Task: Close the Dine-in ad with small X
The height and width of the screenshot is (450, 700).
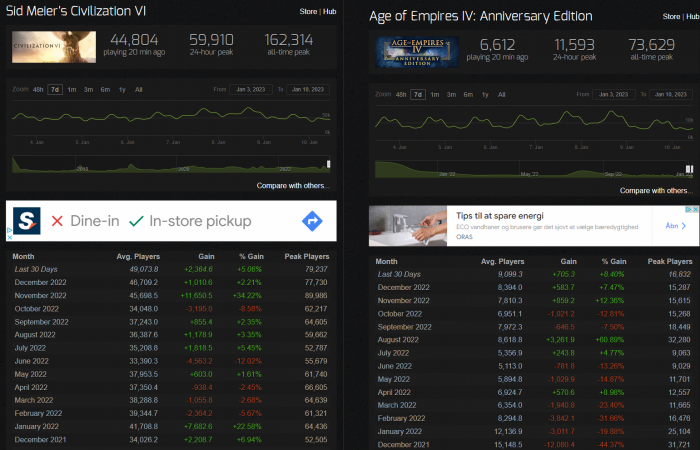Action: coord(9,238)
